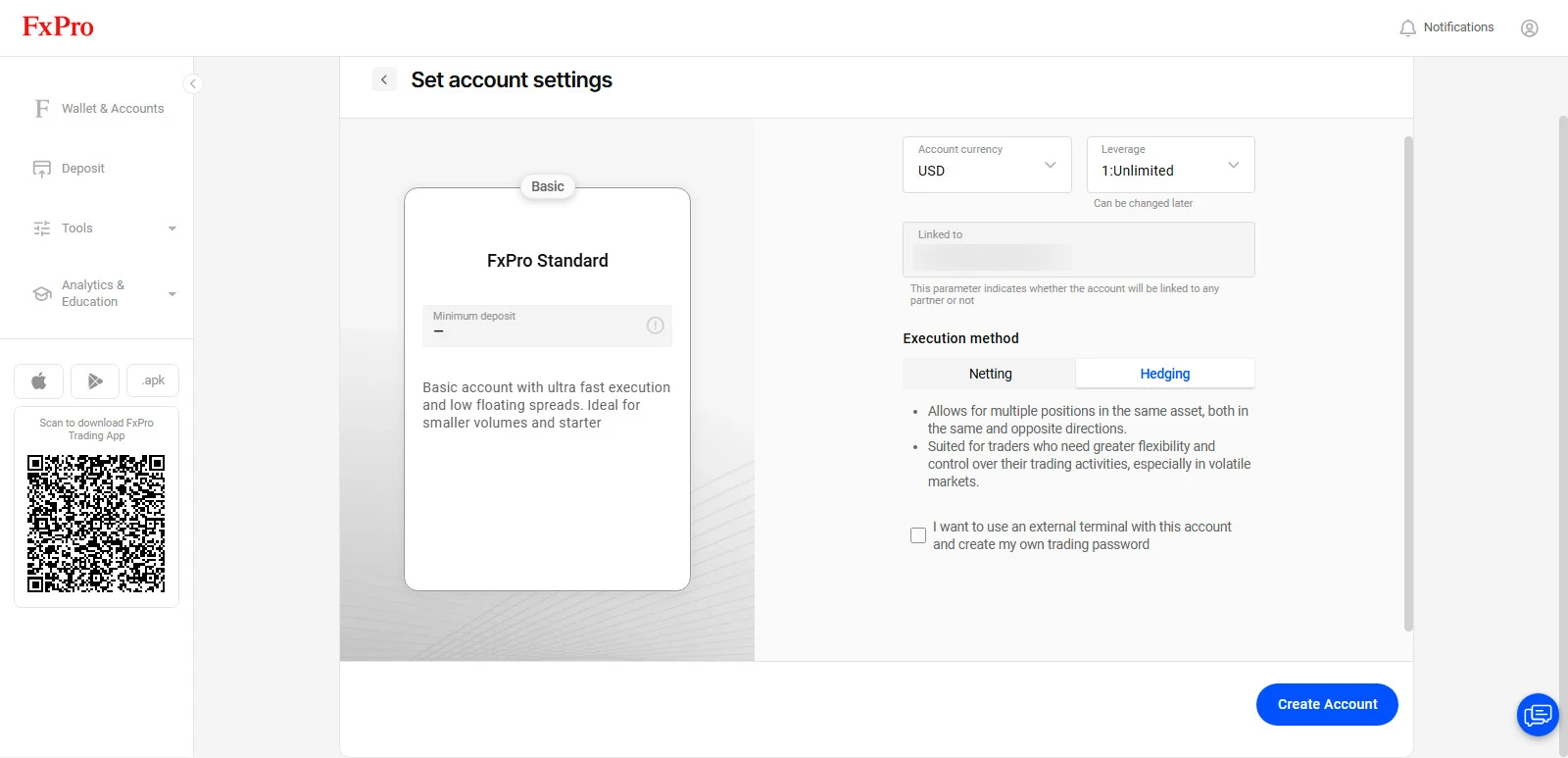This screenshot has width=1568, height=758.
Task: Click the FxPro logo
Action: click(58, 26)
